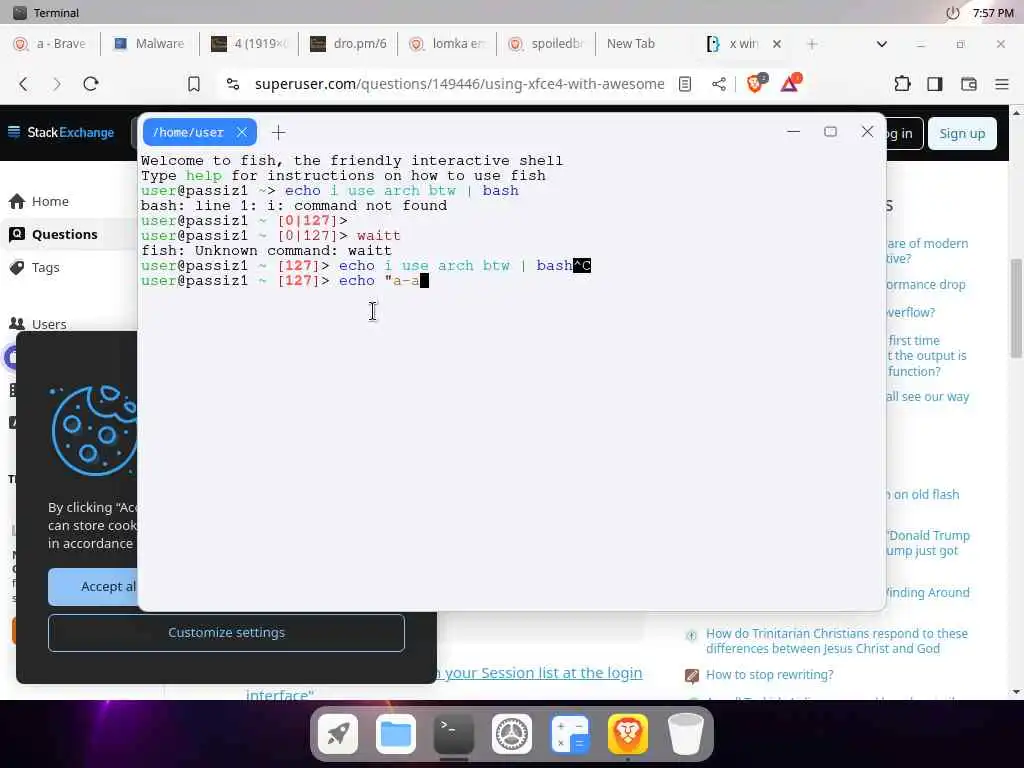This screenshot has height=768, width=1024.
Task: Open 'Donald Trump' hot question link
Action: click(928, 543)
